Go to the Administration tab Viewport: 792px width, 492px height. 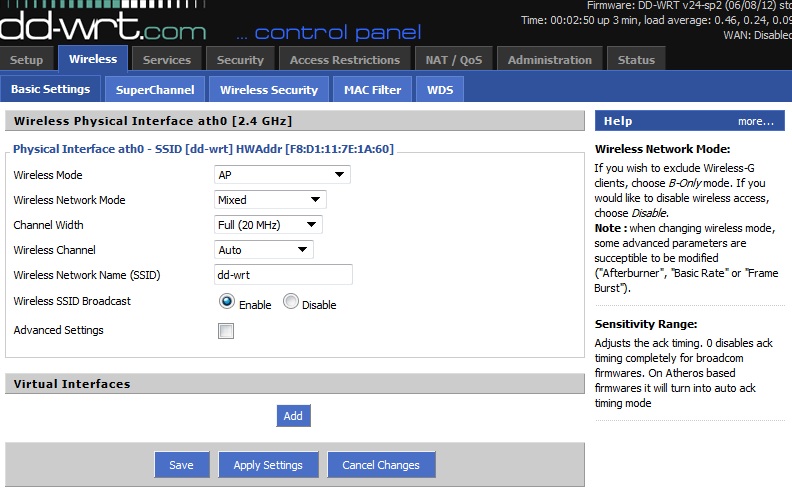(550, 60)
